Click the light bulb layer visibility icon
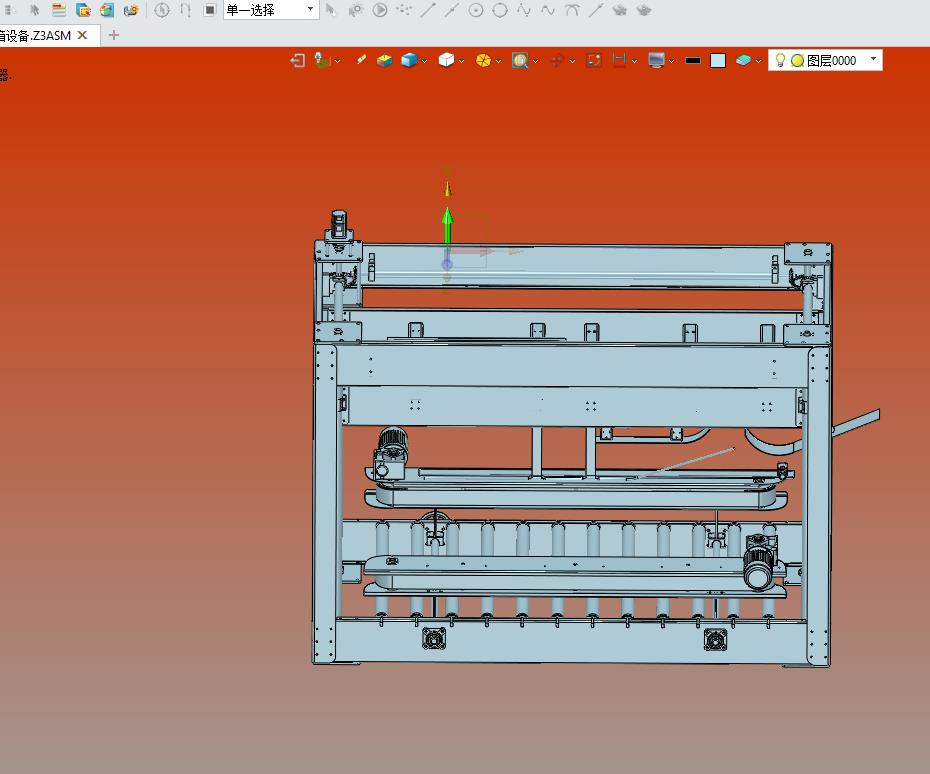930x774 pixels. pos(781,60)
